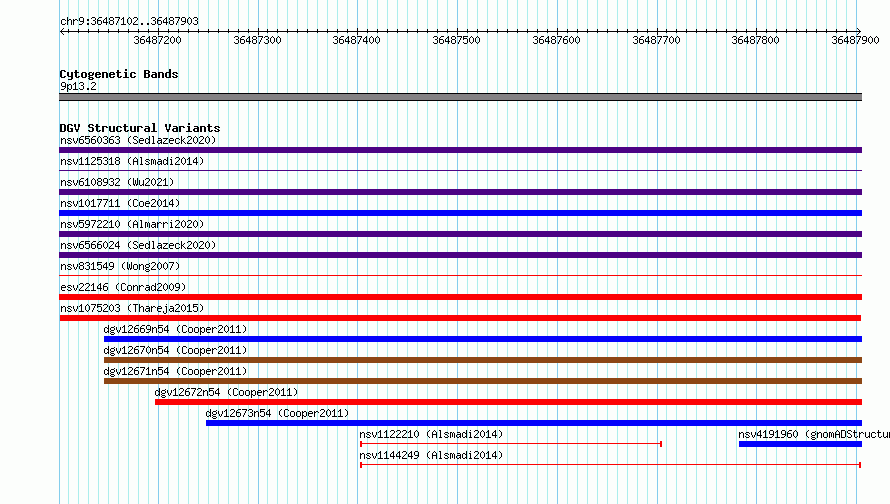Select the gray 9p13.2 cytogenetic band bar

click(460, 97)
